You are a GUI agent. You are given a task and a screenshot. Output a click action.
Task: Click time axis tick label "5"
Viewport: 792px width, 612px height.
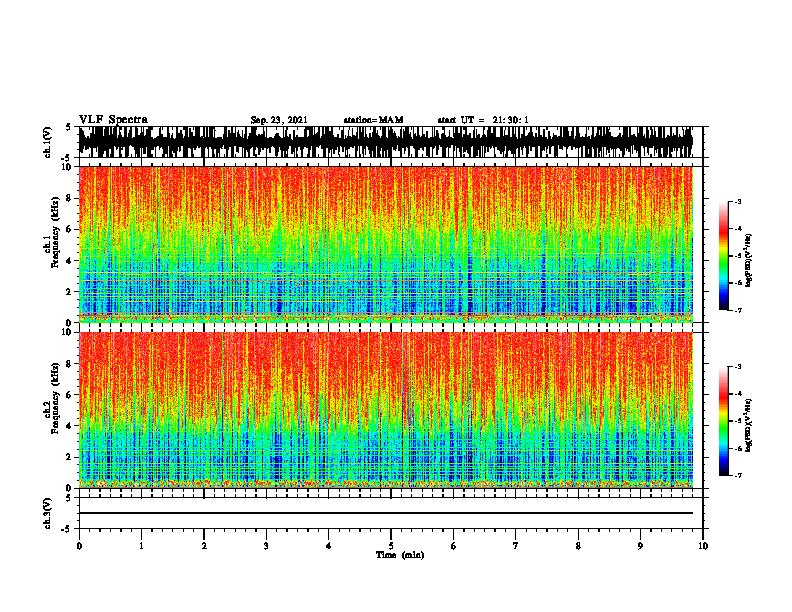coord(391,546)
